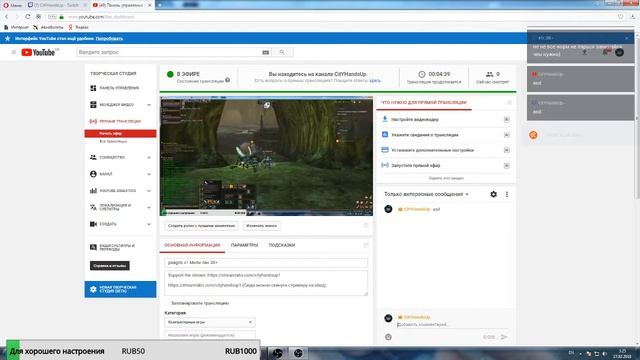Viewport: 640px width, 360px height.
Task: Click the Яндекс bookmark in bookmarks bar
Action: 78,27
